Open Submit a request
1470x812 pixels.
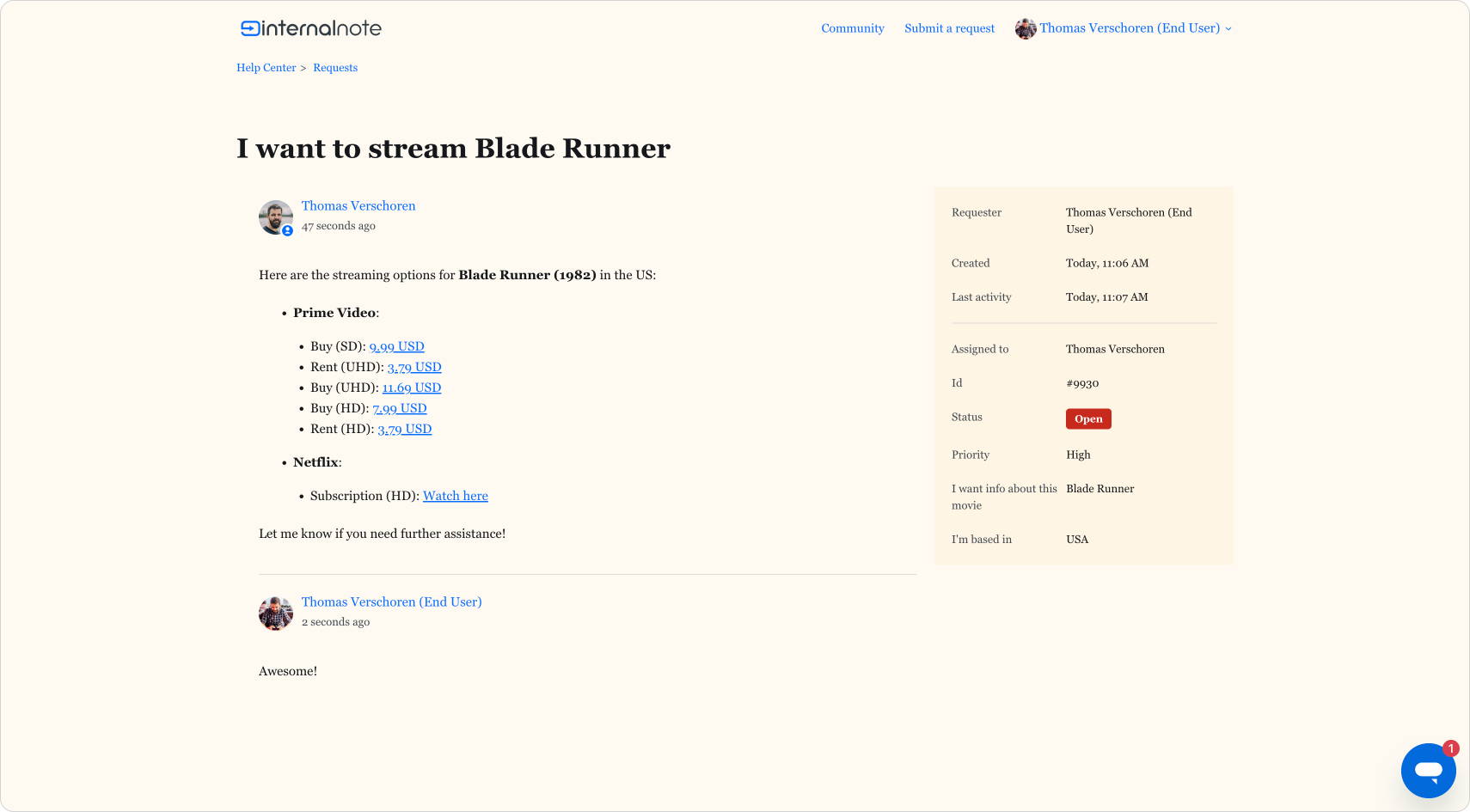(949, 28)
